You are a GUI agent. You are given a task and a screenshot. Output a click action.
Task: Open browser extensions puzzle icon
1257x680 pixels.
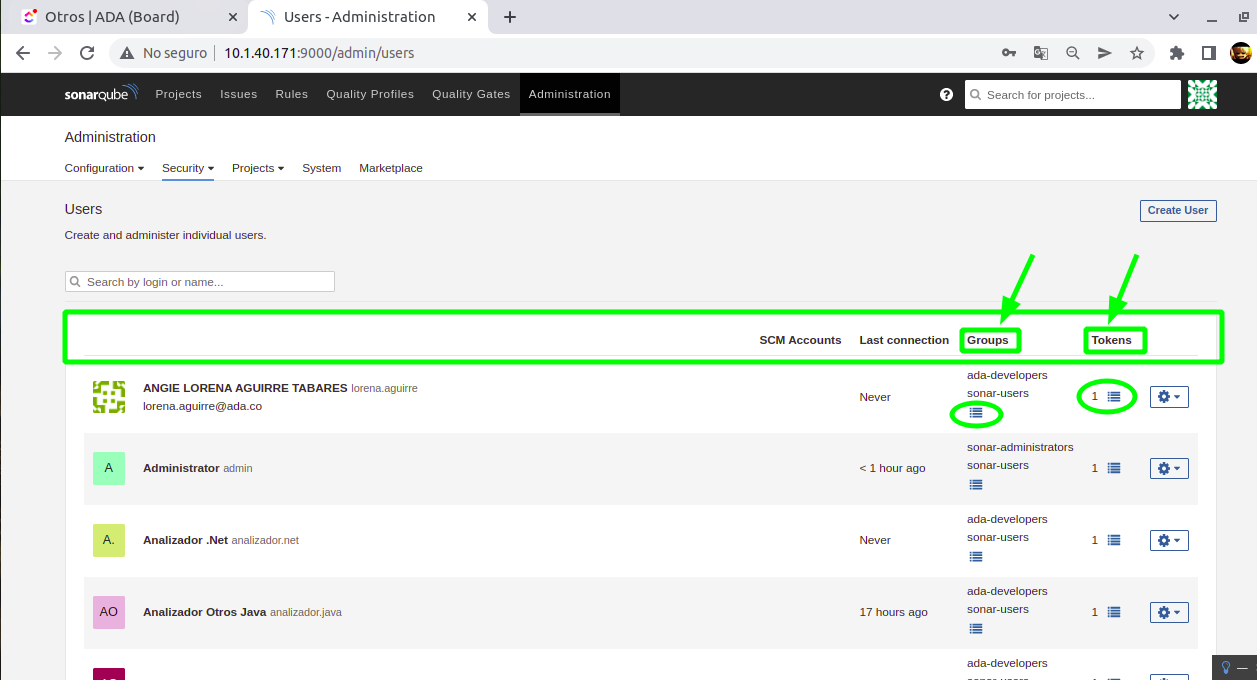coord(1177,53)
